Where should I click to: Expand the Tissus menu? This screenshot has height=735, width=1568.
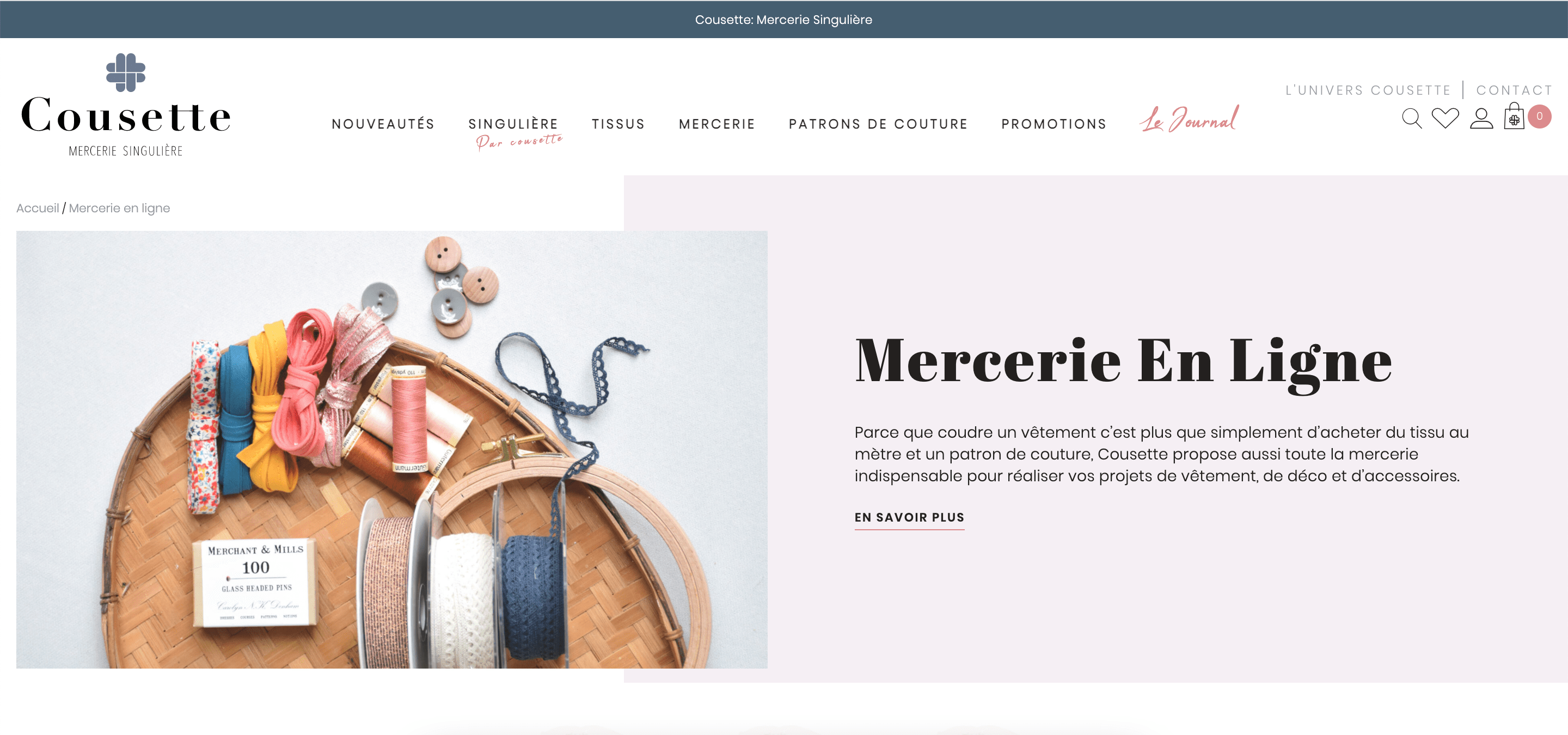tap(618, 124)
